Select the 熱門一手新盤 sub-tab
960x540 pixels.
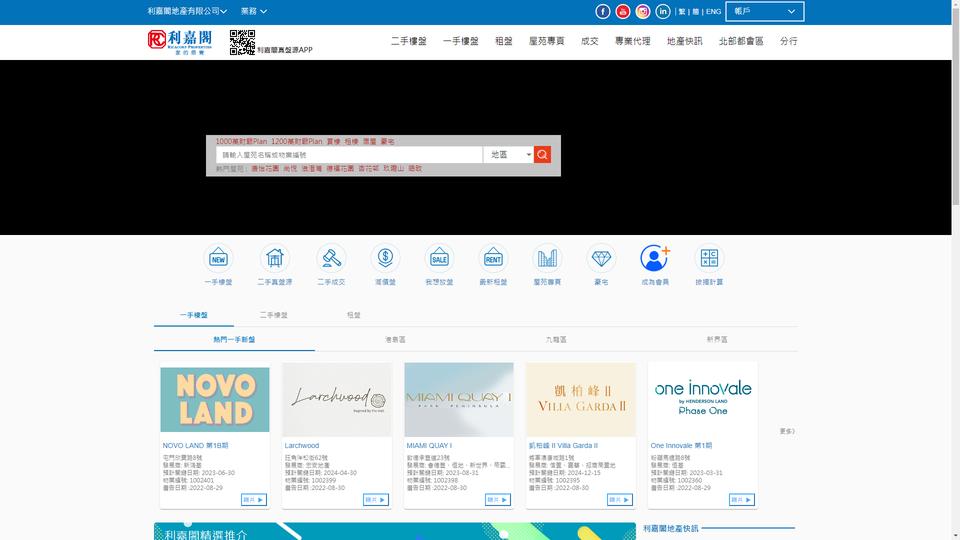coord(234,340)
